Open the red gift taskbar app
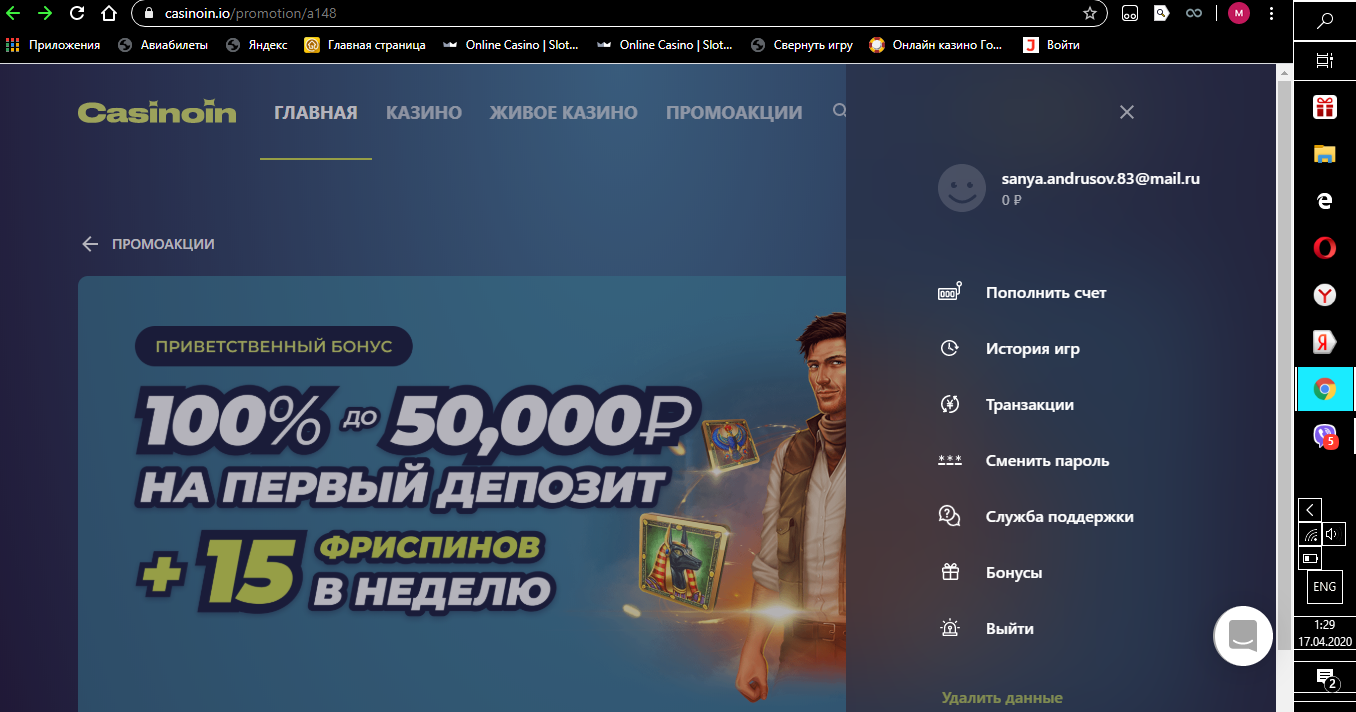1356x712 pixels. tap(1325, 107)
